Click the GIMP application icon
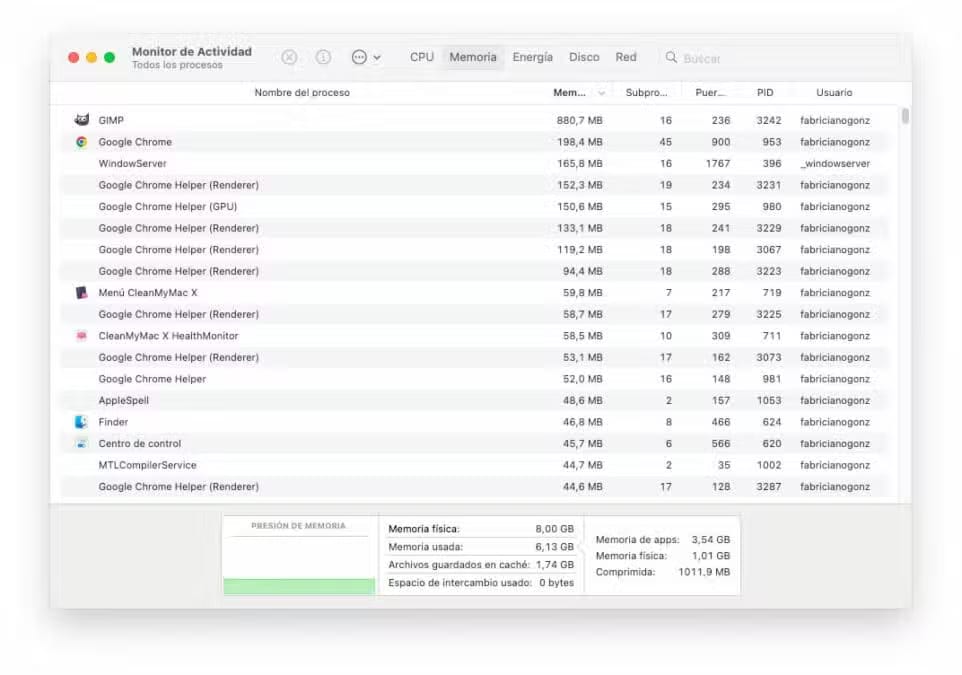The image size is (962, 675). tap(82, 120)
